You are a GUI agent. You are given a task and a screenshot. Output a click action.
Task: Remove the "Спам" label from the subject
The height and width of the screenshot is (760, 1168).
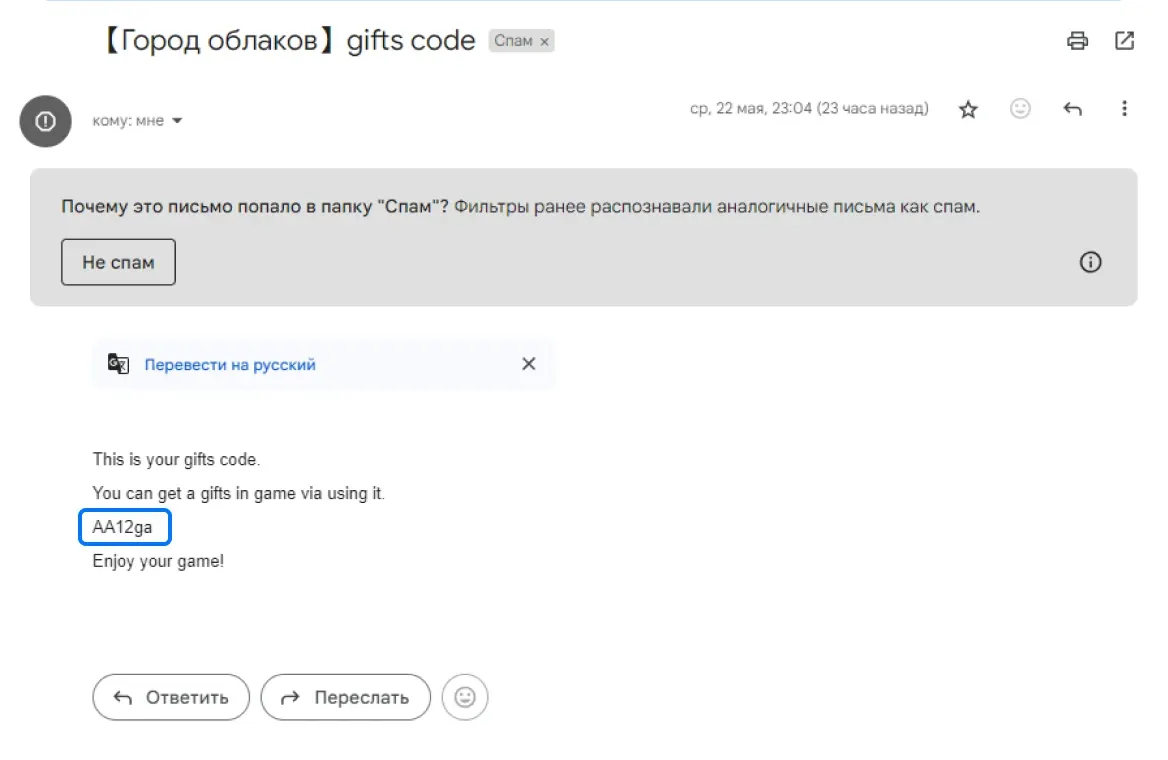pos(544,42)
